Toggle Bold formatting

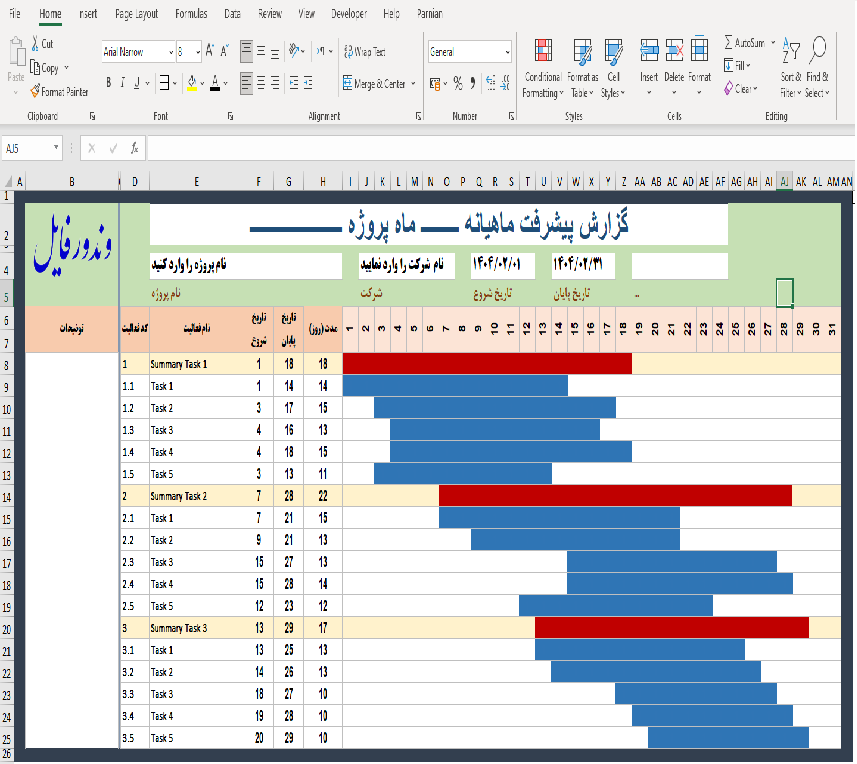pos(109,83)
